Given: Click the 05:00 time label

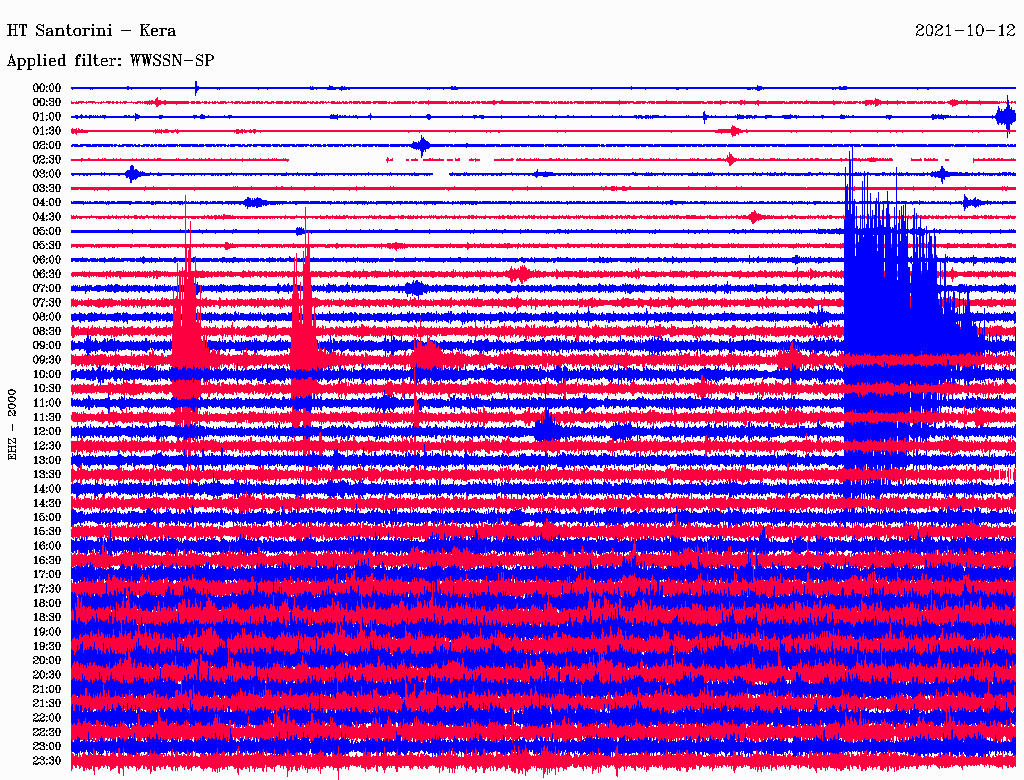Looking at the screenshot, I should point(47,231).
